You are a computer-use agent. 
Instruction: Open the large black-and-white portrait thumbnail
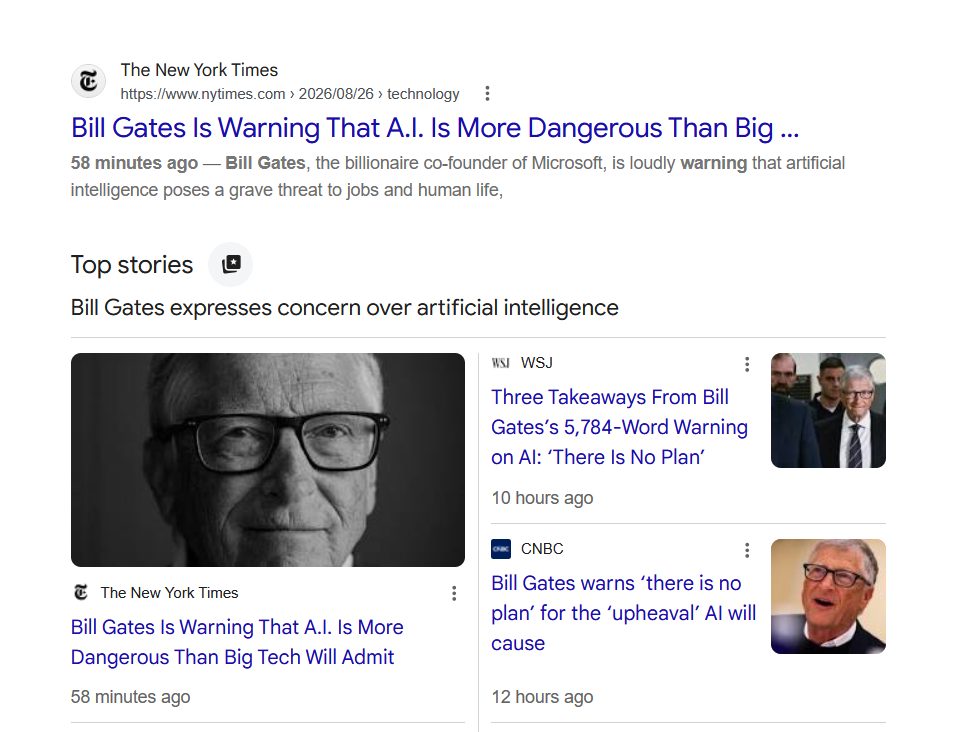tap(268, 460)
